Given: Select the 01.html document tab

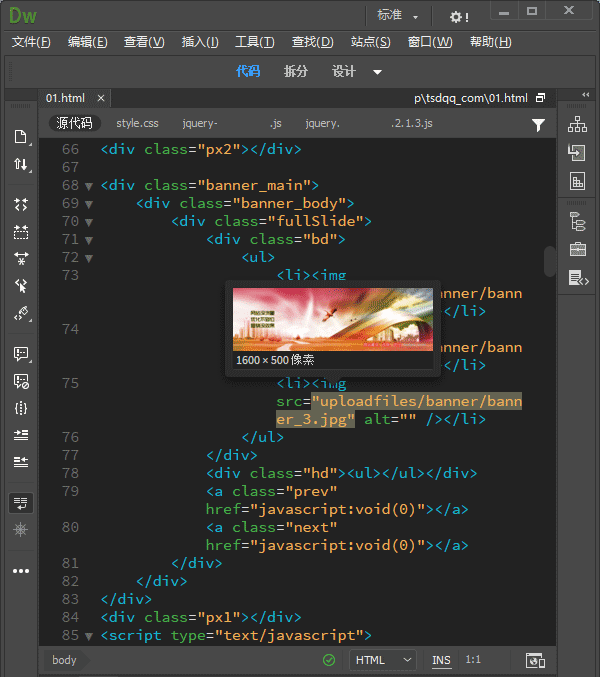Looking at the screenshot, I should pyautogui.click(x=66, y=98).
